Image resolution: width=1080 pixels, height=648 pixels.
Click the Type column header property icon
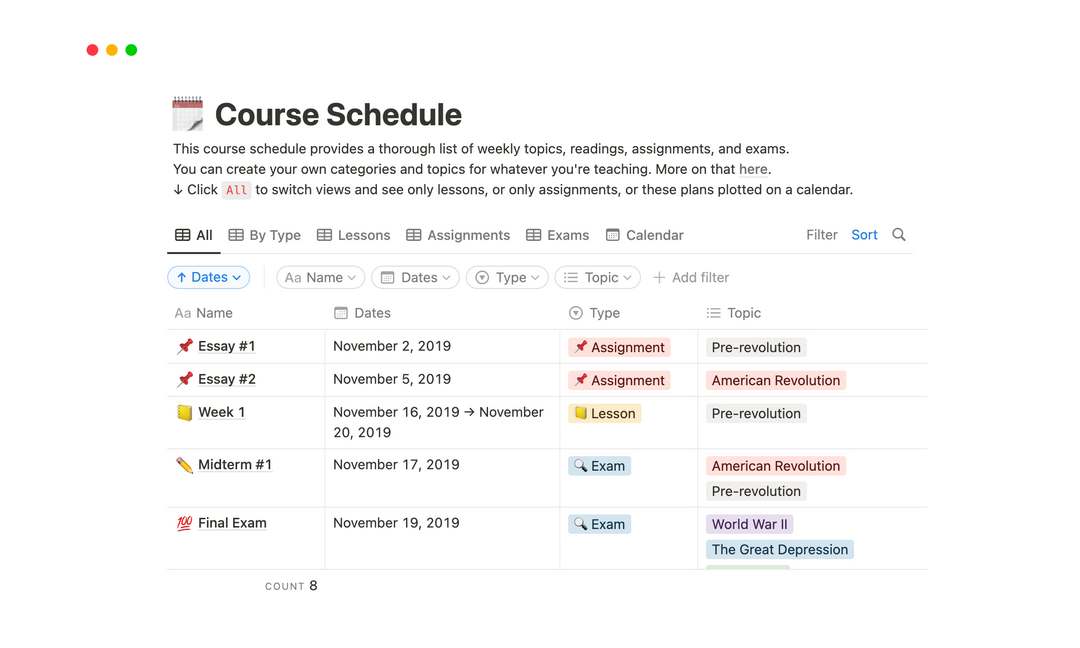(x=575, y=312)
